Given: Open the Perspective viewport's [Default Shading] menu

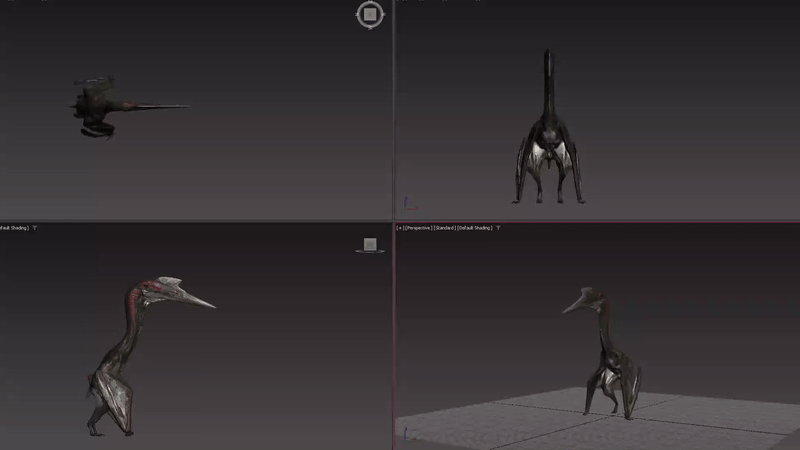Looking at the screenshot, I should tap(475, 228).
